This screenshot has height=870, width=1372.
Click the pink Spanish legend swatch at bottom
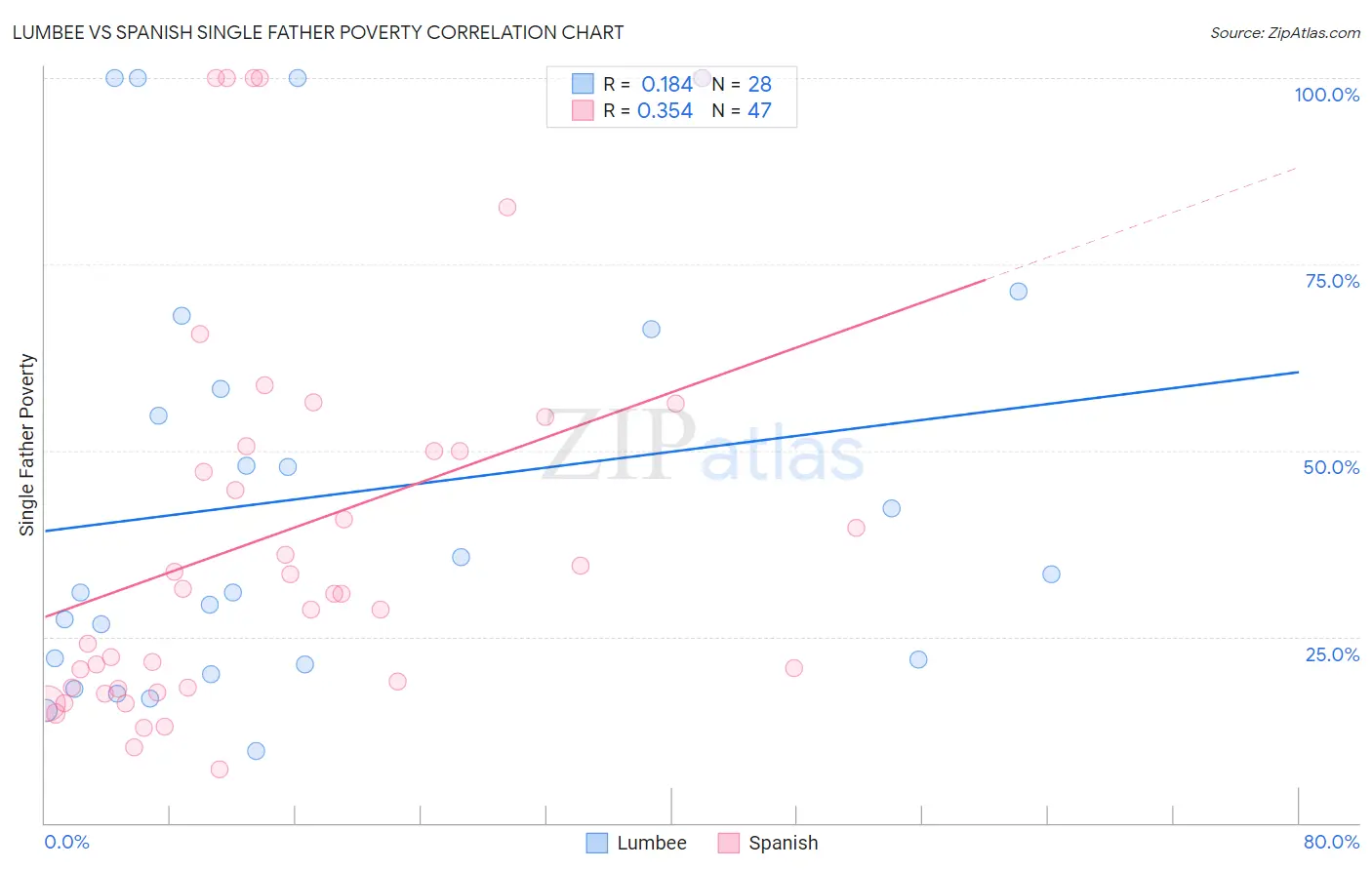click(x=729, y=843)
